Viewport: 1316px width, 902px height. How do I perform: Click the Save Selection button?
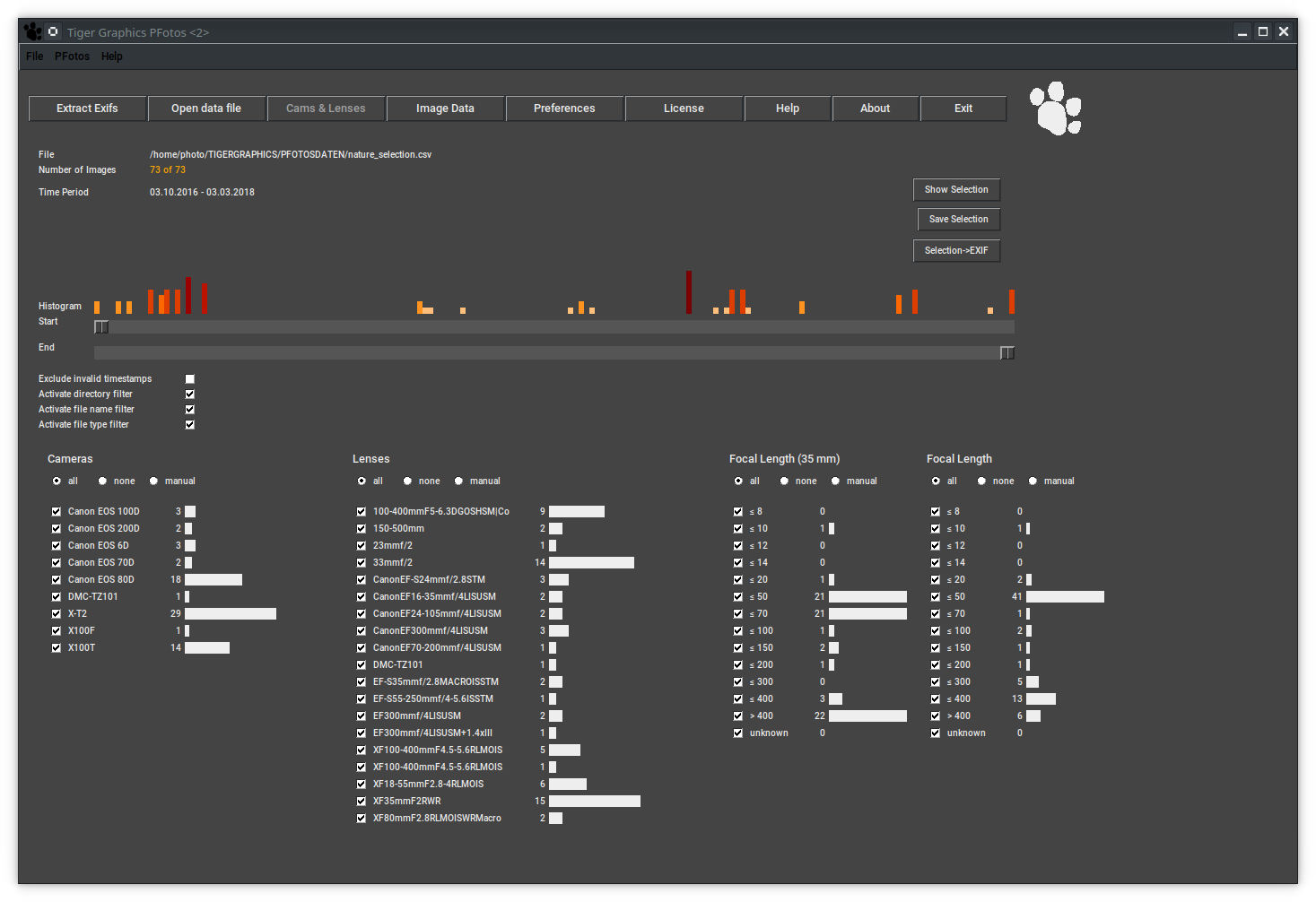(958, 220)
